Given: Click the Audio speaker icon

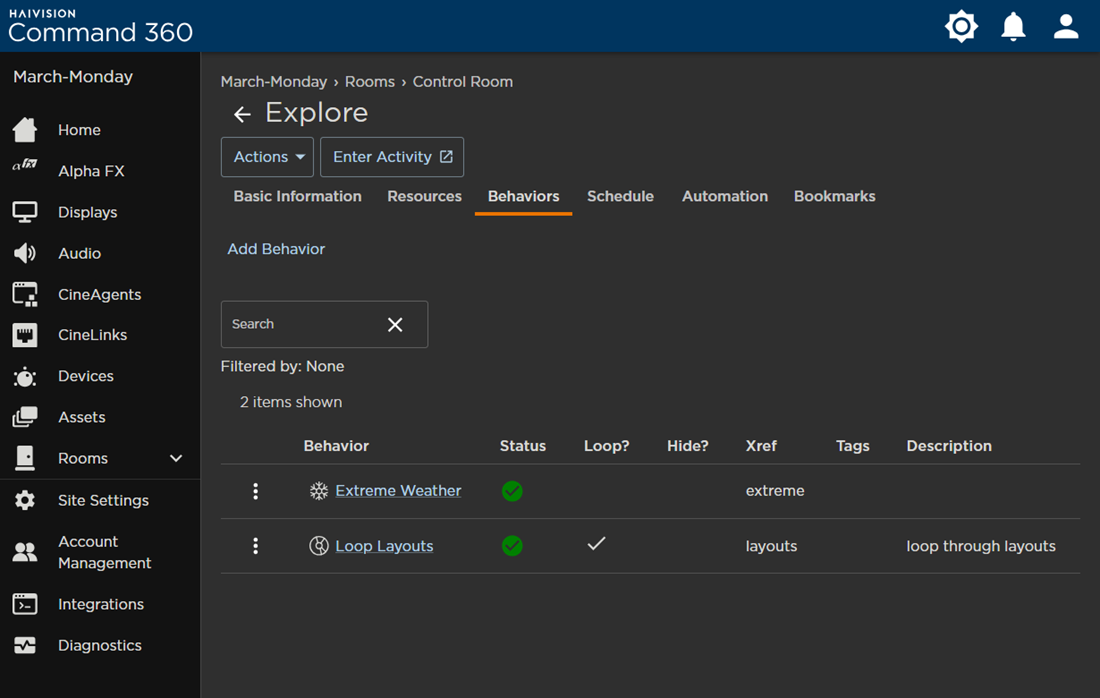Looking at the screenshot, I should pyautogui.click(x=25, y=253).
